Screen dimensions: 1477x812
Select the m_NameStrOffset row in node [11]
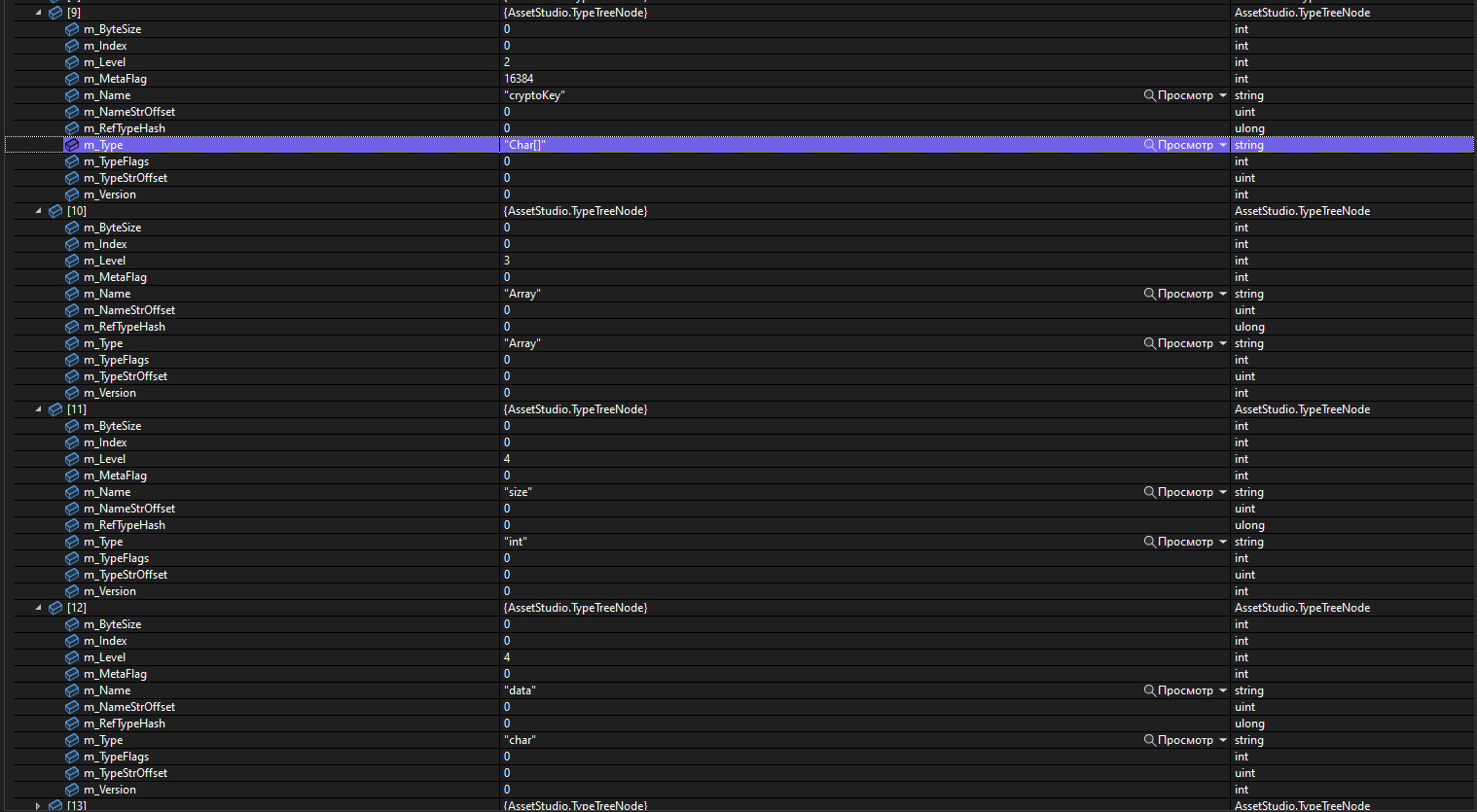[x=739, y=509]
